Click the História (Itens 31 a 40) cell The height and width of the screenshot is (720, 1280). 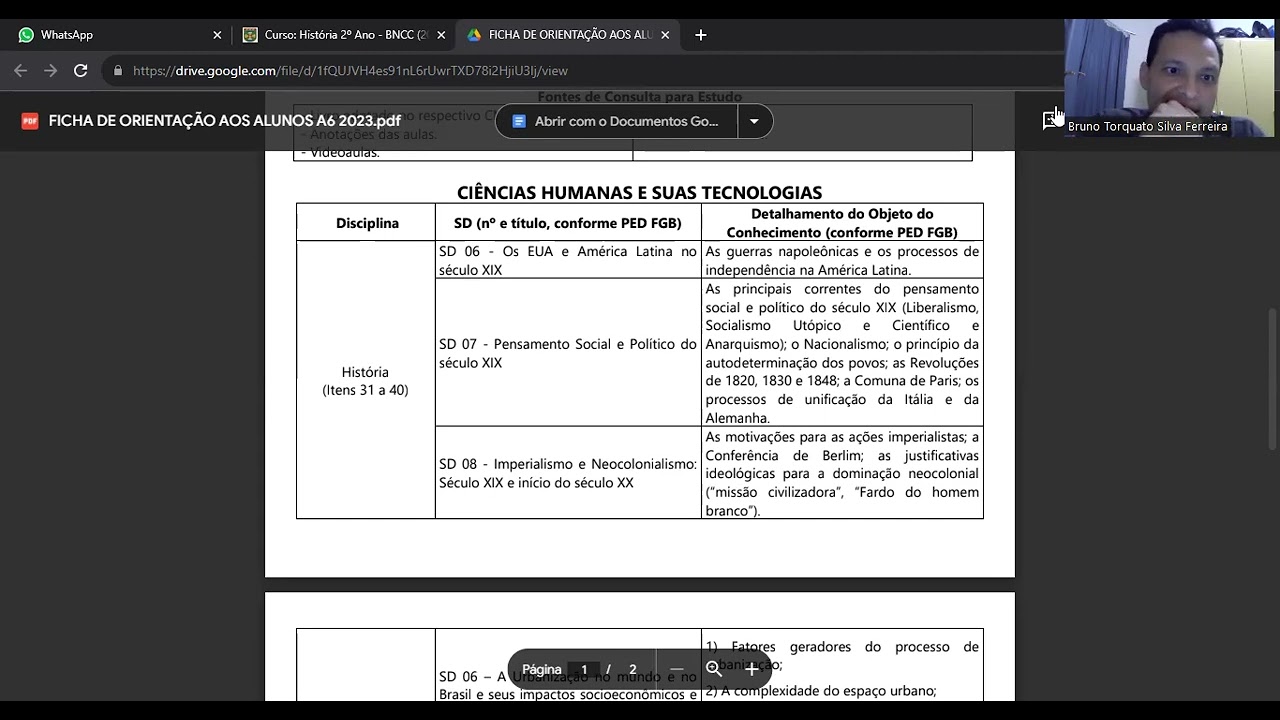coord(366,380)
